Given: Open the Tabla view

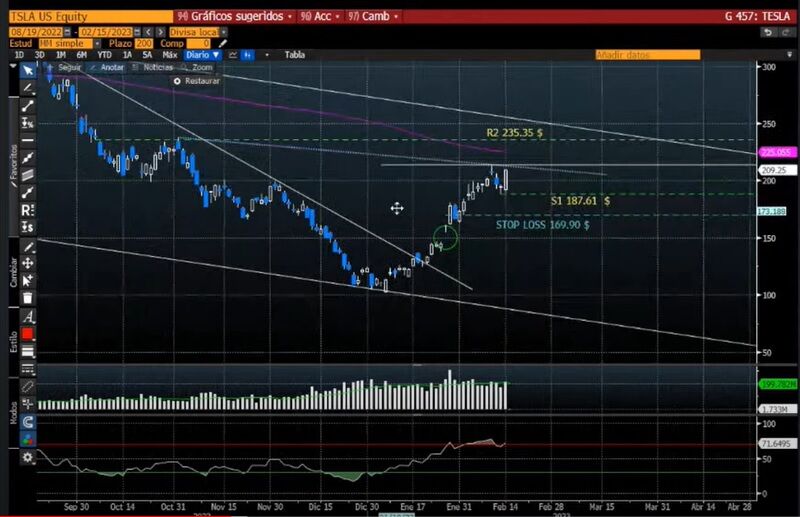Looking at the screenshot, I should 295,55.
